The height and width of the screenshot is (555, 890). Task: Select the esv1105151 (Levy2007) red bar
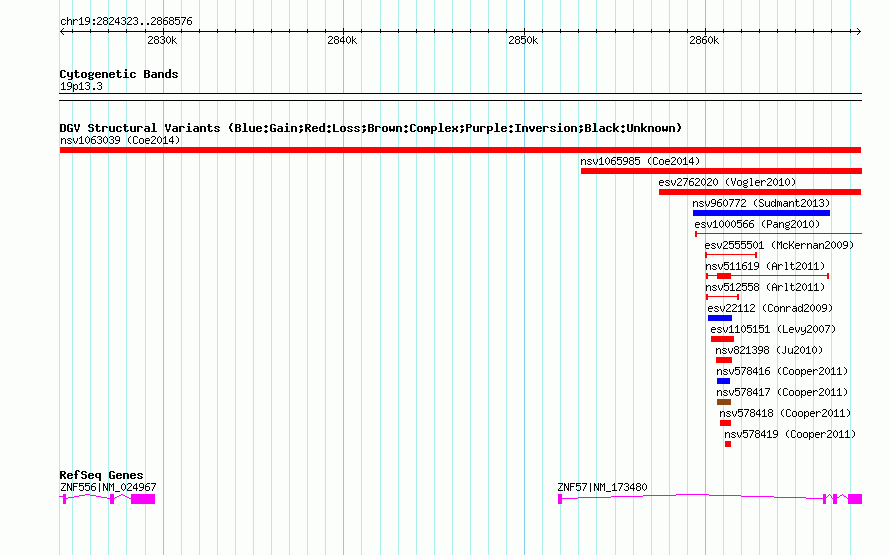tap(723, 339)
